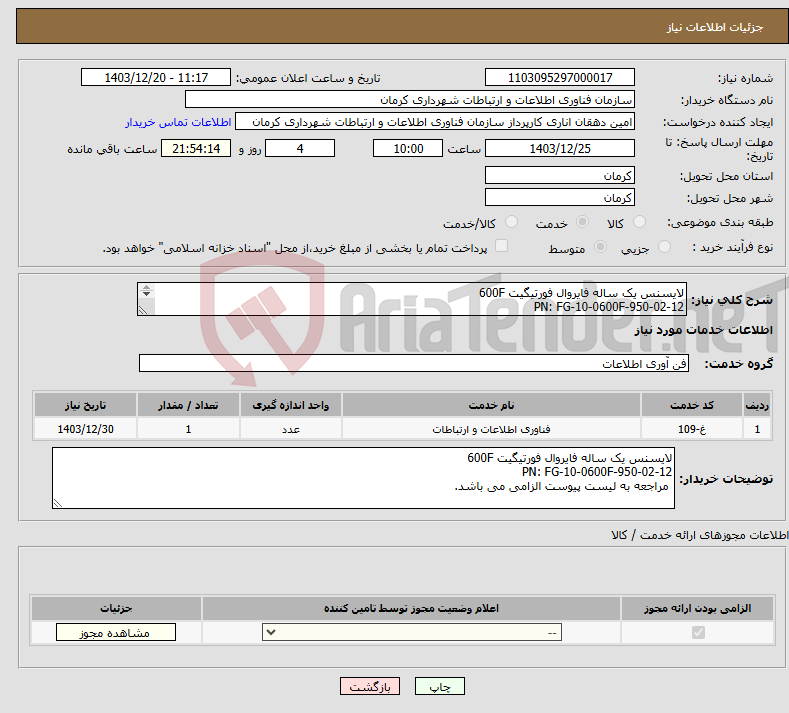
Task: Click the ردیف column header
Action: (x=757, y=405)
